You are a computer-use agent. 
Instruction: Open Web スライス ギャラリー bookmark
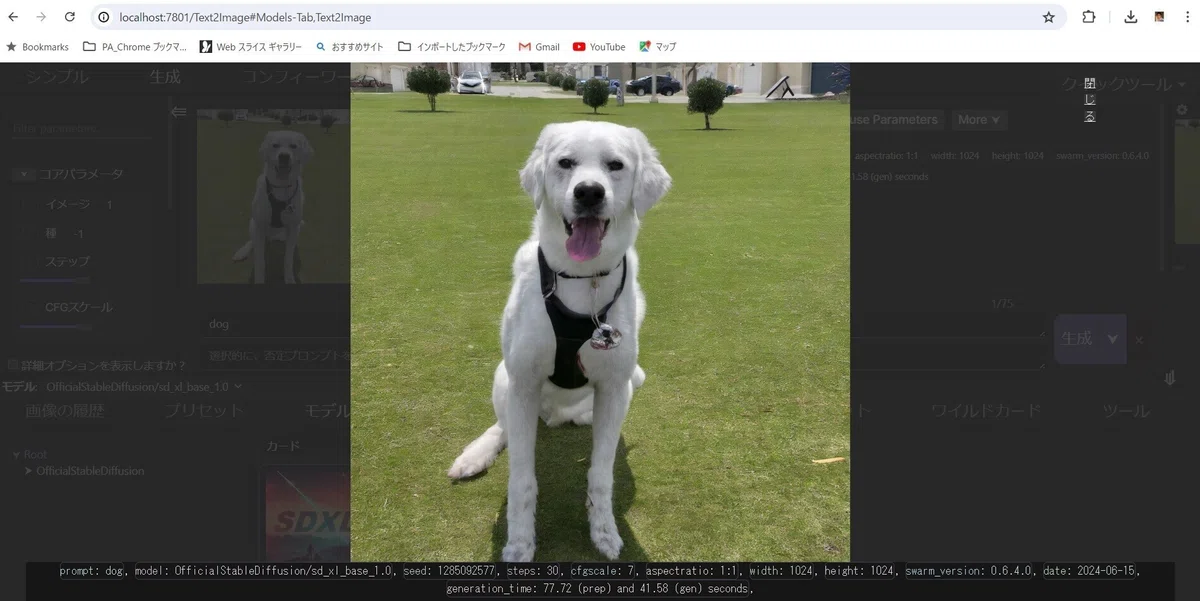coord(251,47)
